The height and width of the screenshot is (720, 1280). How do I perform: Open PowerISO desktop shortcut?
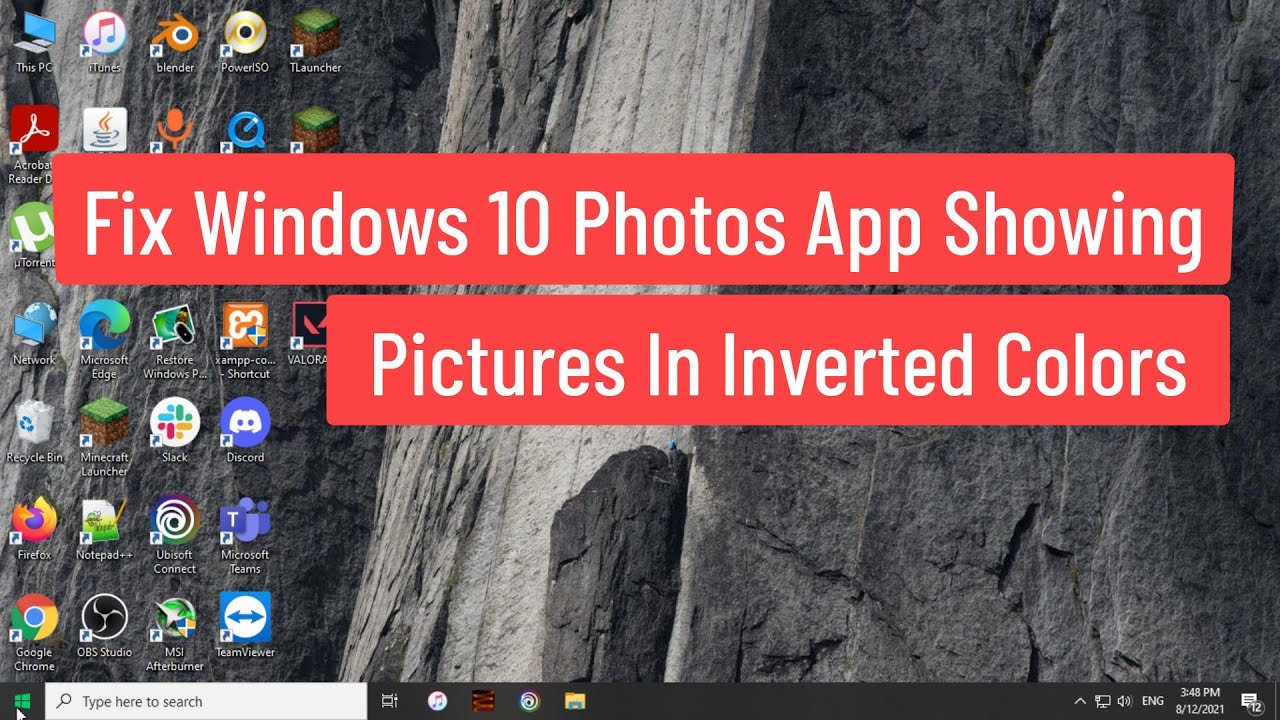245,42
